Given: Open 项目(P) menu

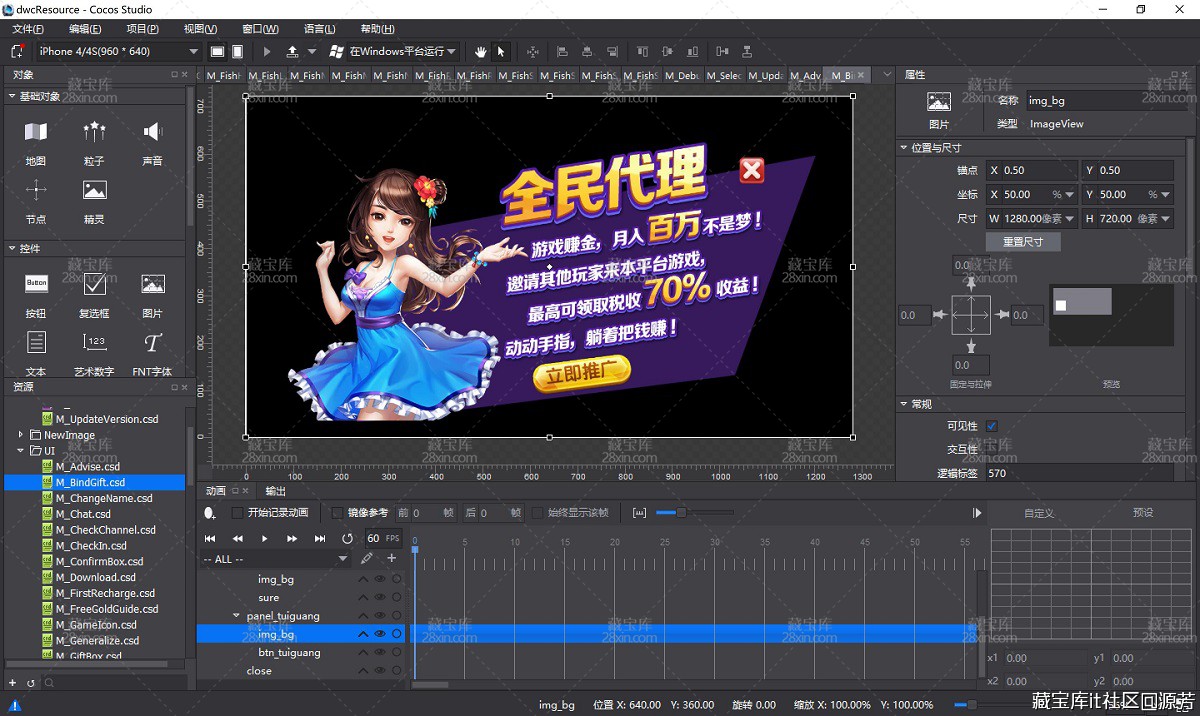Looking at the screenshot, I should click(143, 29).
